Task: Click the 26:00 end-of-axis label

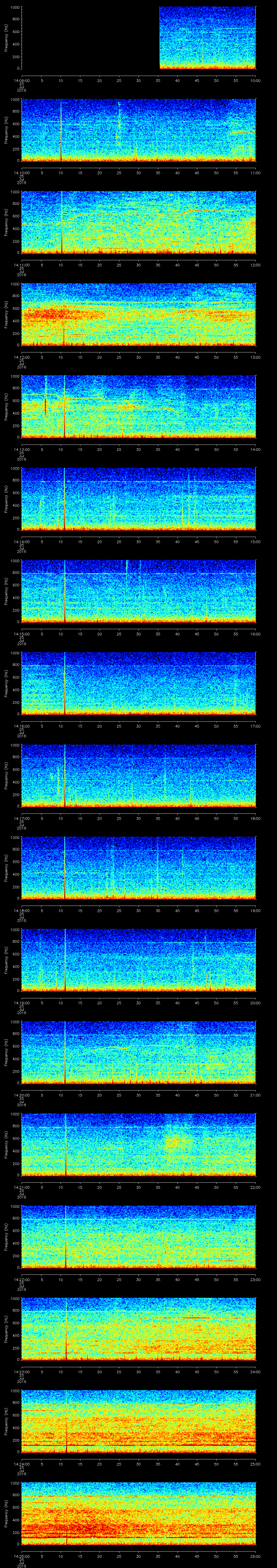Action: coord(256,1556)
